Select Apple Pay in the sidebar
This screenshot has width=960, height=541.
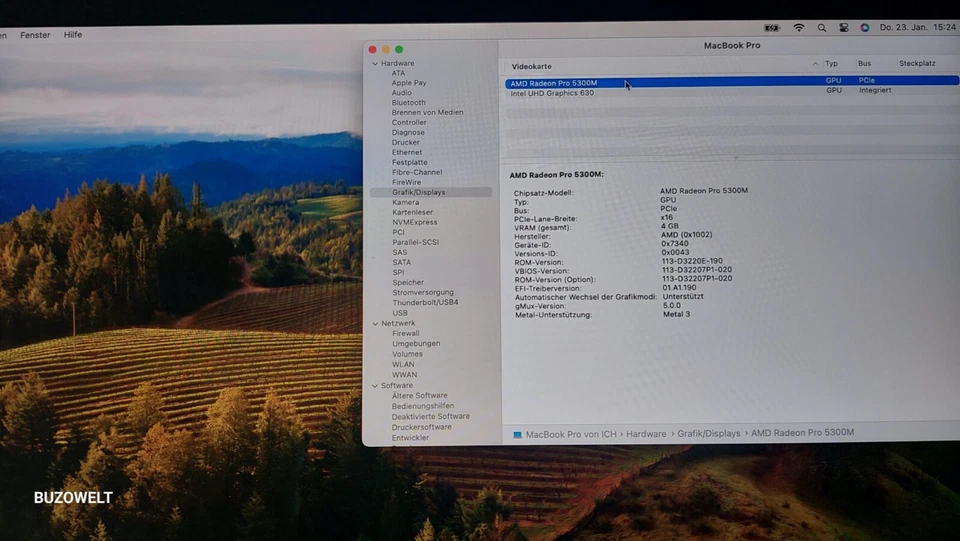coord(409,83)
